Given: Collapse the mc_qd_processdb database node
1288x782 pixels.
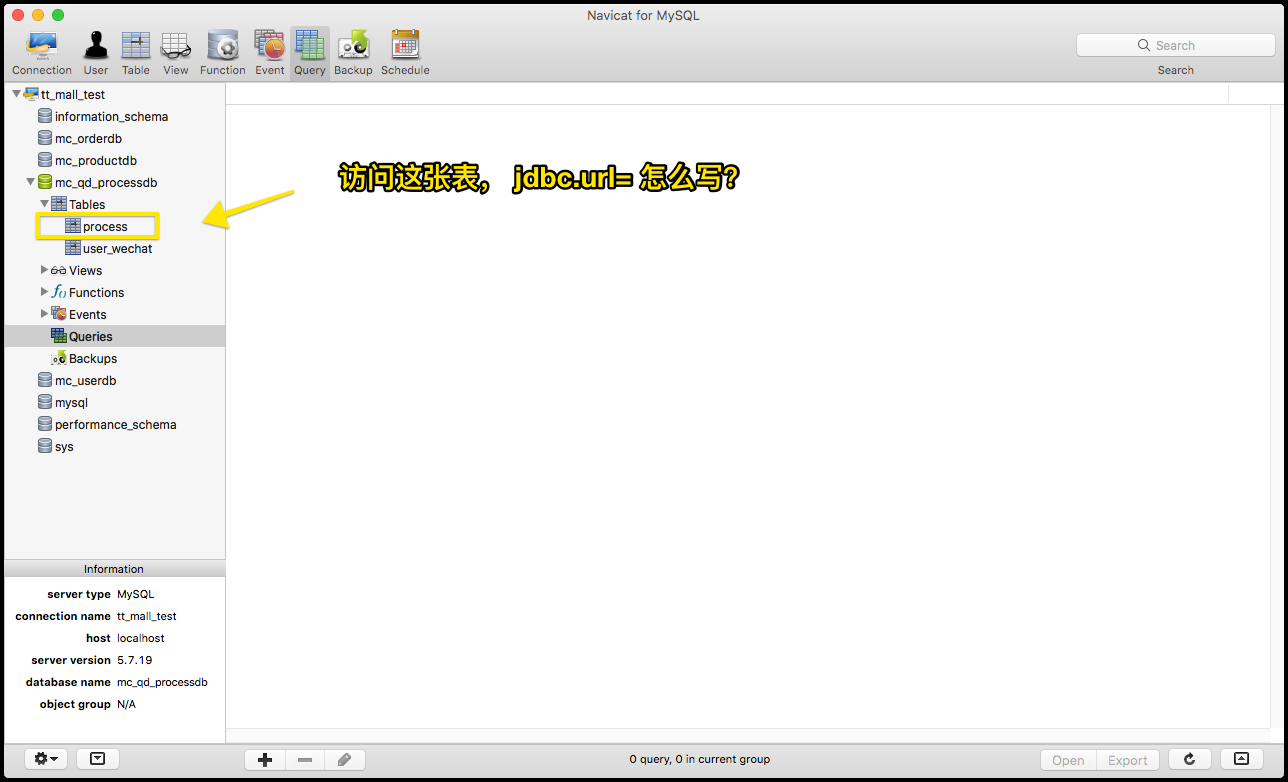Looking at the screenshot, I should 31,182.
